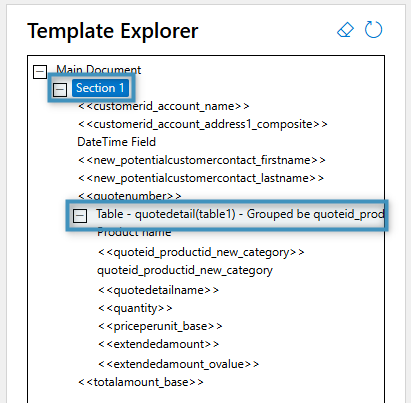Select the DateTime Field item
Image resolution: width=411 pixels, height=403 pixels.
(x=116, y=142)
